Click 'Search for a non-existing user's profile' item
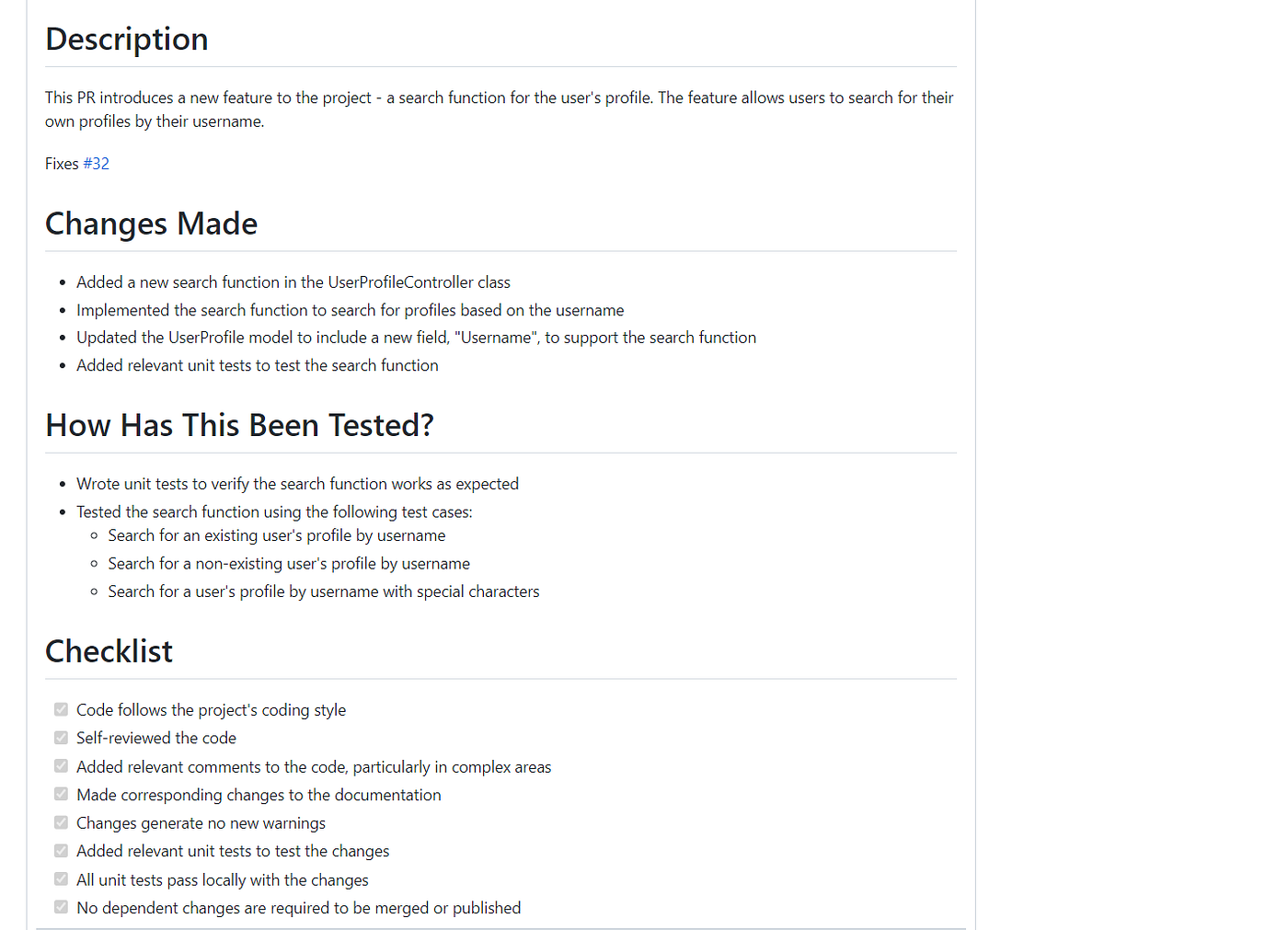The image size is (1288, 930). pyautogui.click(x=289, y=564)
